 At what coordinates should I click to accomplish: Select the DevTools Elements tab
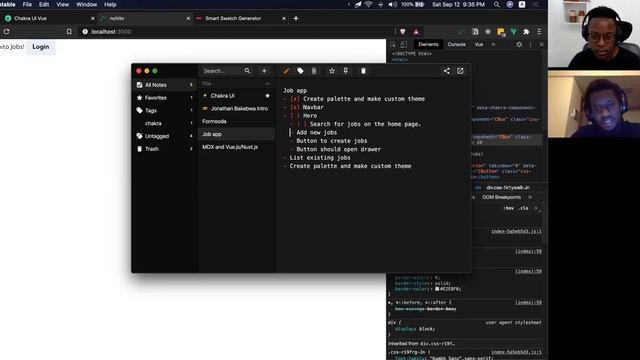[428, 44]
